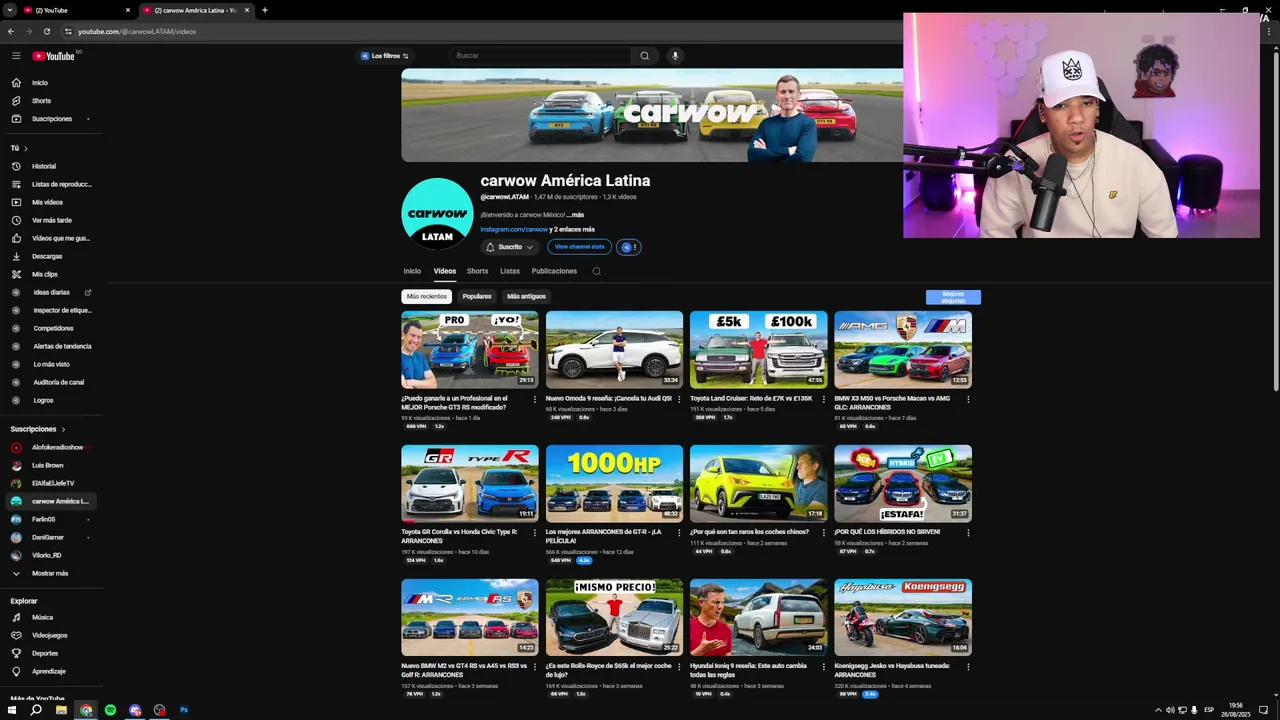The width and height of the screenshot is (1280, 720).
Task: Click View channel stats button
Action: click(580, 247)
